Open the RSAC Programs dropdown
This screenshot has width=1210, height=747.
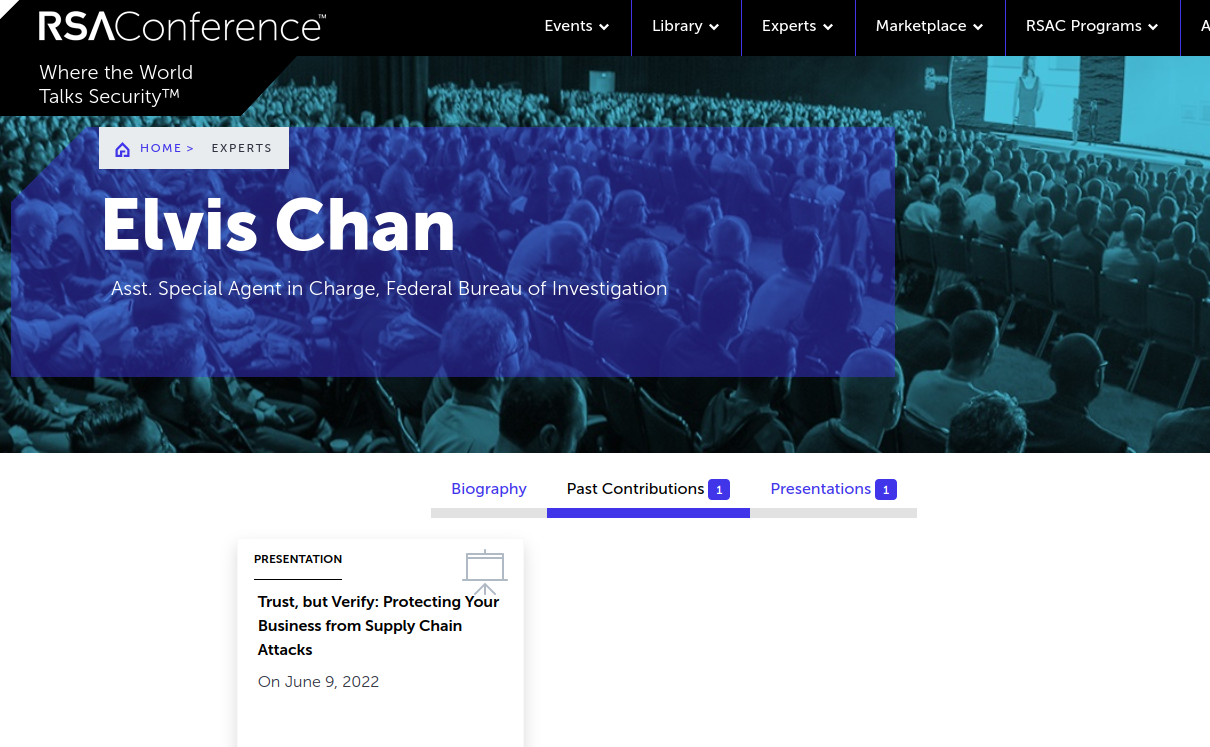1092,27
